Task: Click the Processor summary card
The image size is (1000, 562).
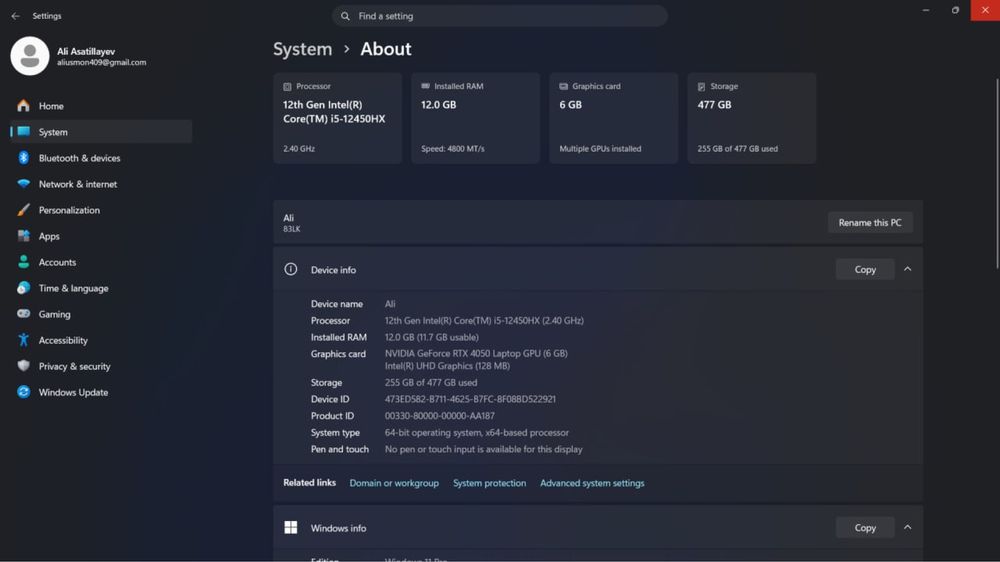Action: [x=337, y=118]
